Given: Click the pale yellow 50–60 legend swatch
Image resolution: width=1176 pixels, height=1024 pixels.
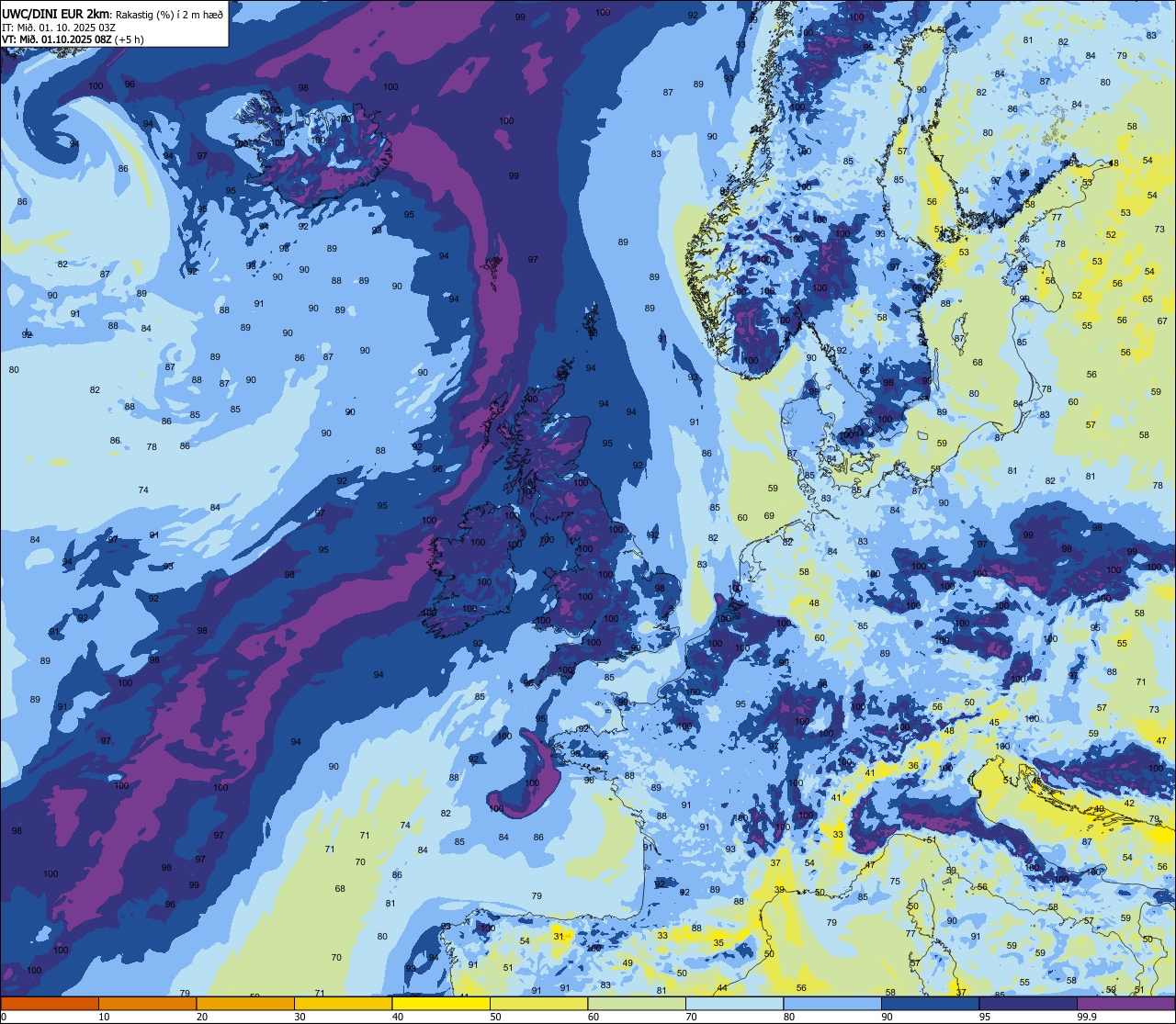Looking at the screenshot, I should (x=538, y=1003).
